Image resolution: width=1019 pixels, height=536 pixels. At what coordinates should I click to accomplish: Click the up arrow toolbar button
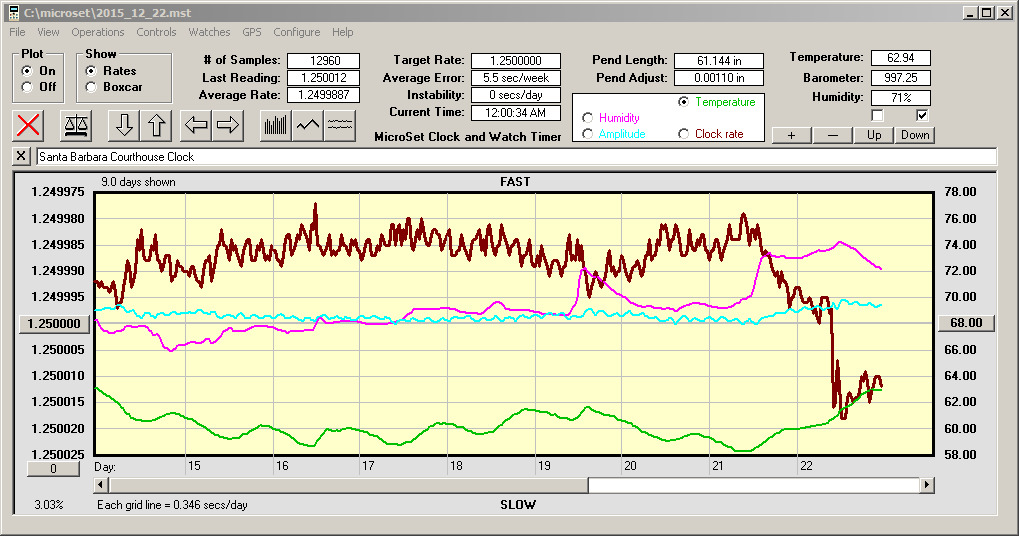156,125
